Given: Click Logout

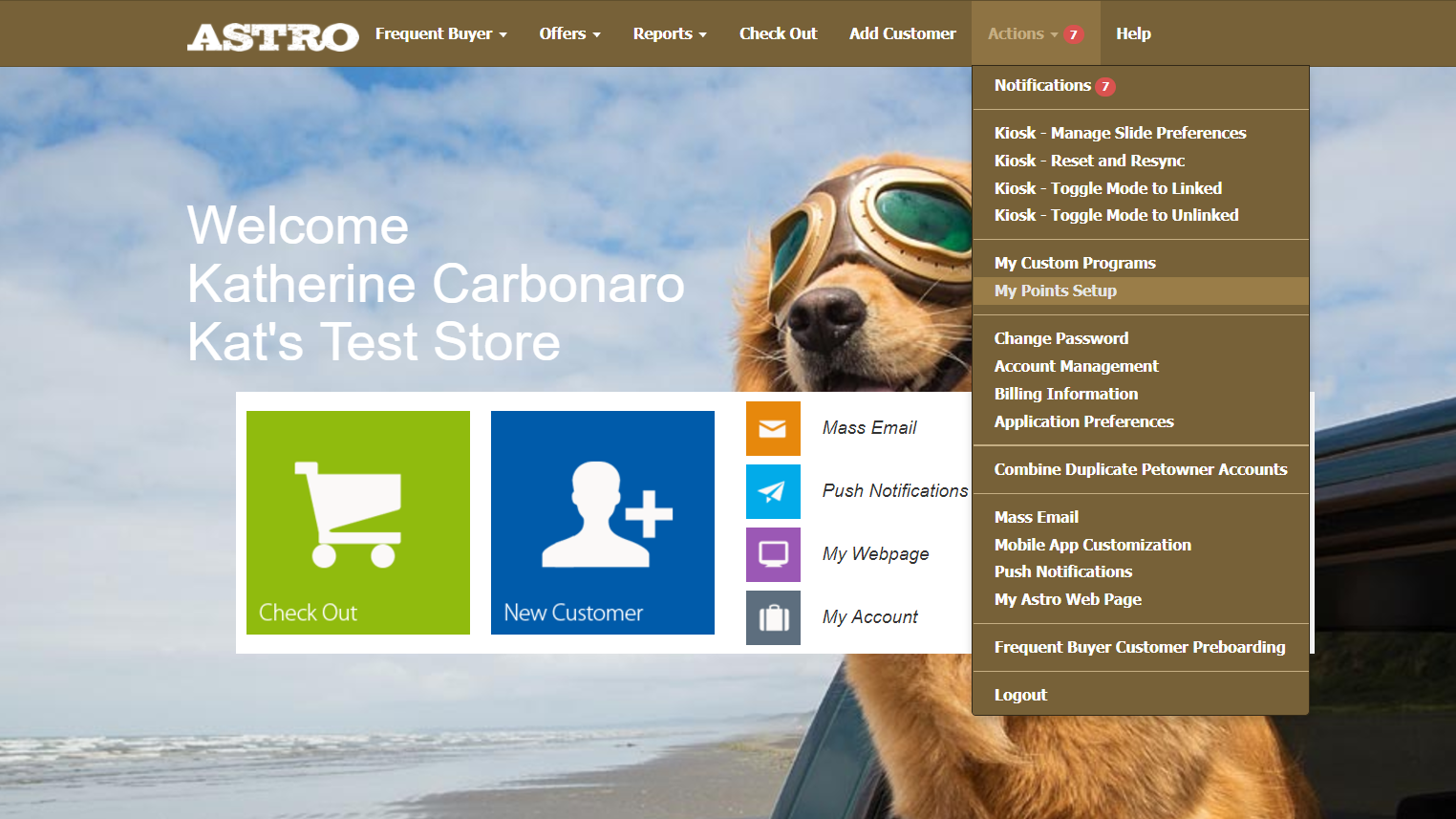Looking at the screenshot, I should [x=1141, y=695].
